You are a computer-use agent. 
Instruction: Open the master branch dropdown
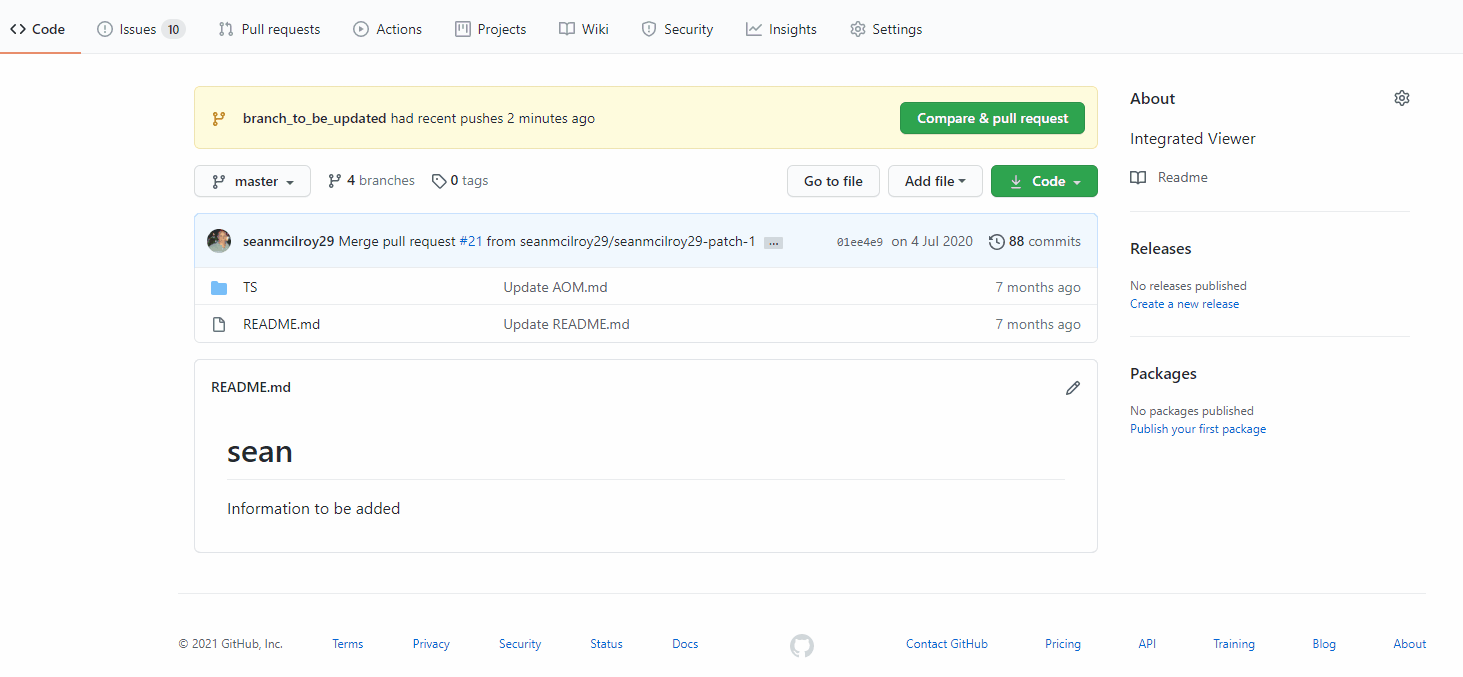pos(252,181)
